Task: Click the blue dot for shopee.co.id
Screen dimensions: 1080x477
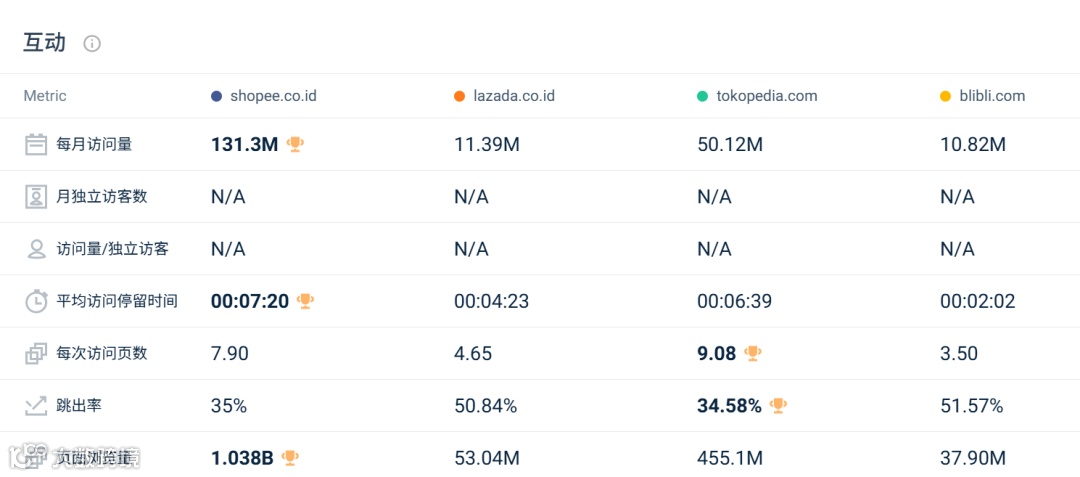Action: [216, 96]
